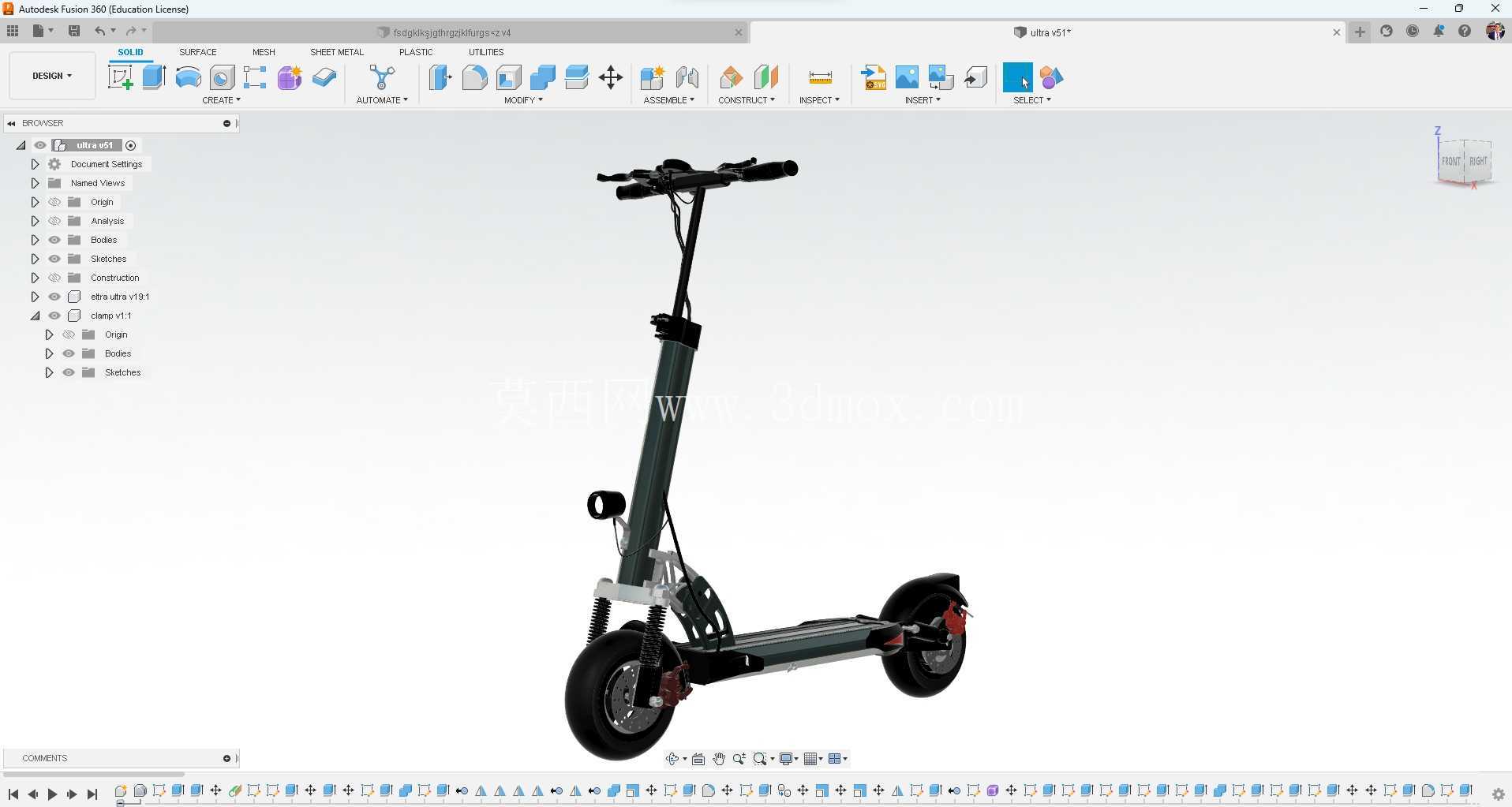Open the MODIFY menu dropdown
Viewport: 1512px width, 807px height.
coord(523,100)
